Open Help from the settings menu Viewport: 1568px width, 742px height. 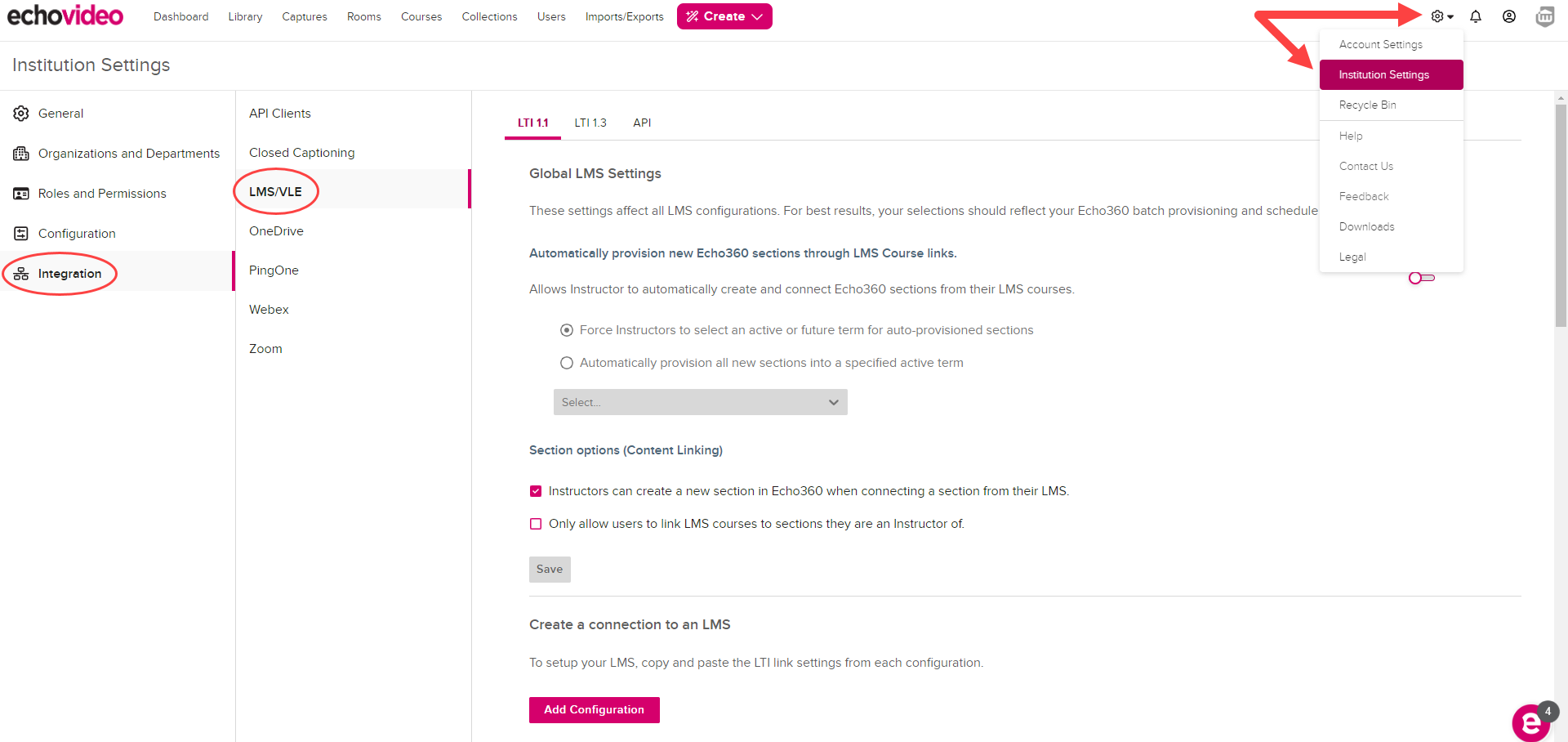tap(1392, 136)
